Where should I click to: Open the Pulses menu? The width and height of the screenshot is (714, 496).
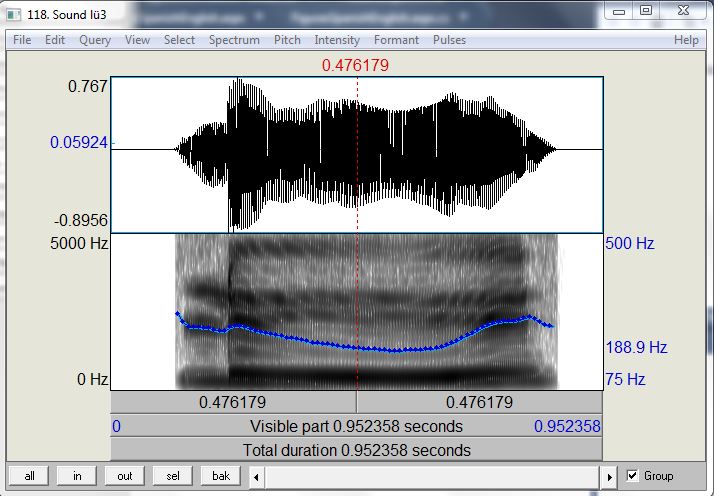pos(449,40)
